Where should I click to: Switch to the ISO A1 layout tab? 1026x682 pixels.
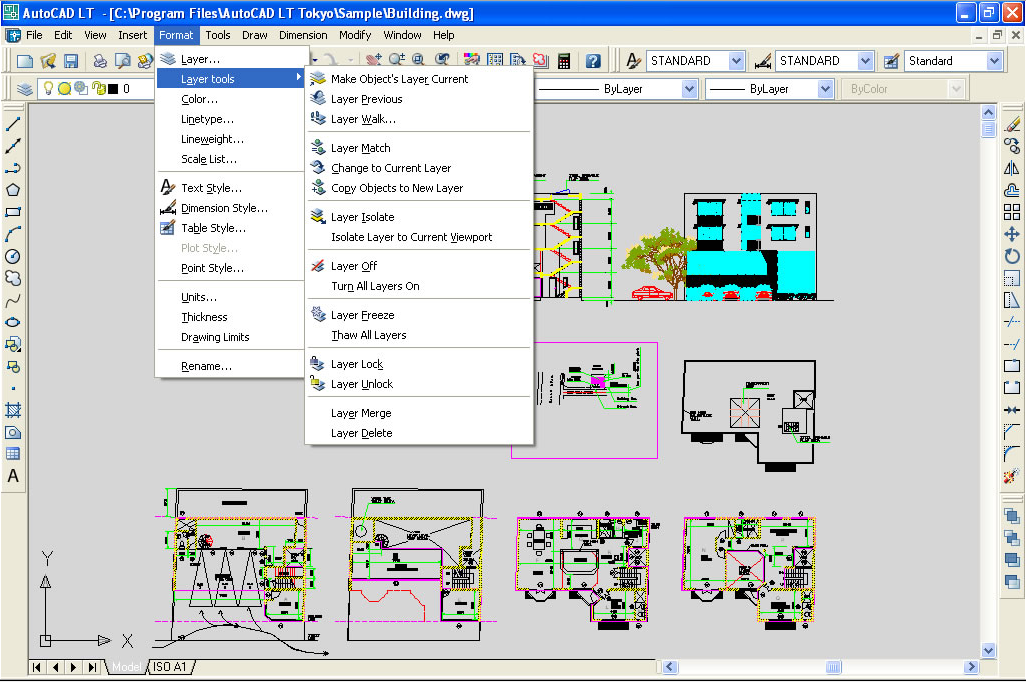[x=170, y=667]
